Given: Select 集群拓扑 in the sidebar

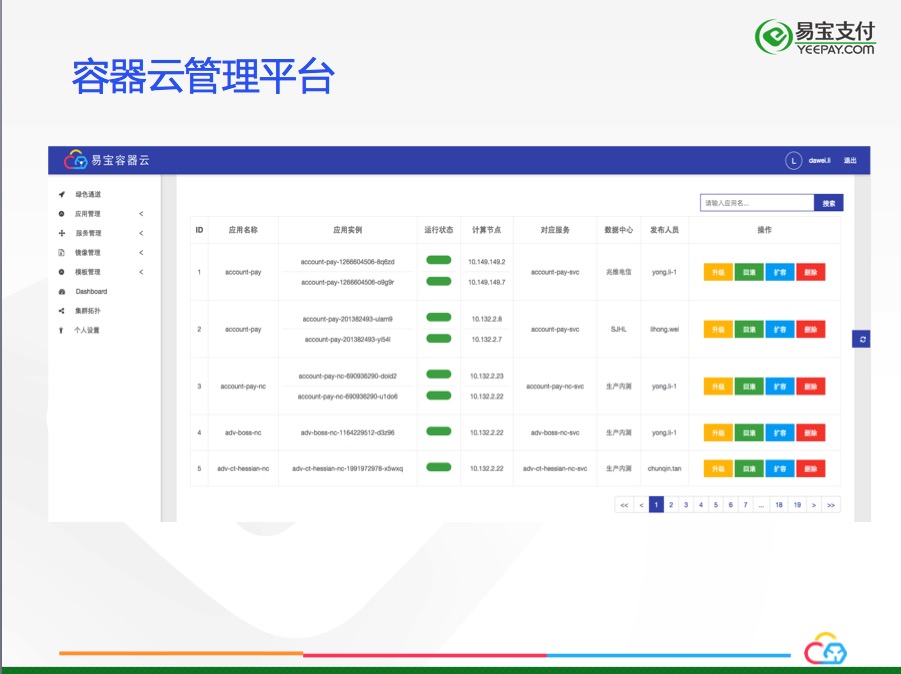Looking at the screenshot, I should (x=88, y=311).
